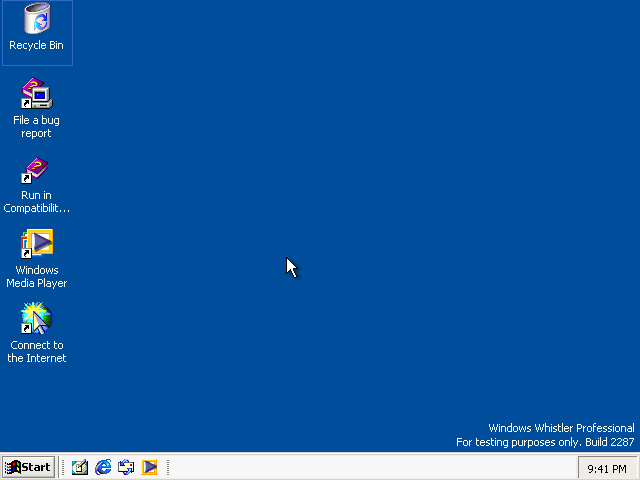Launch Outlook Express from Quick Launch

pyautogui.click(x=126, y=467)
